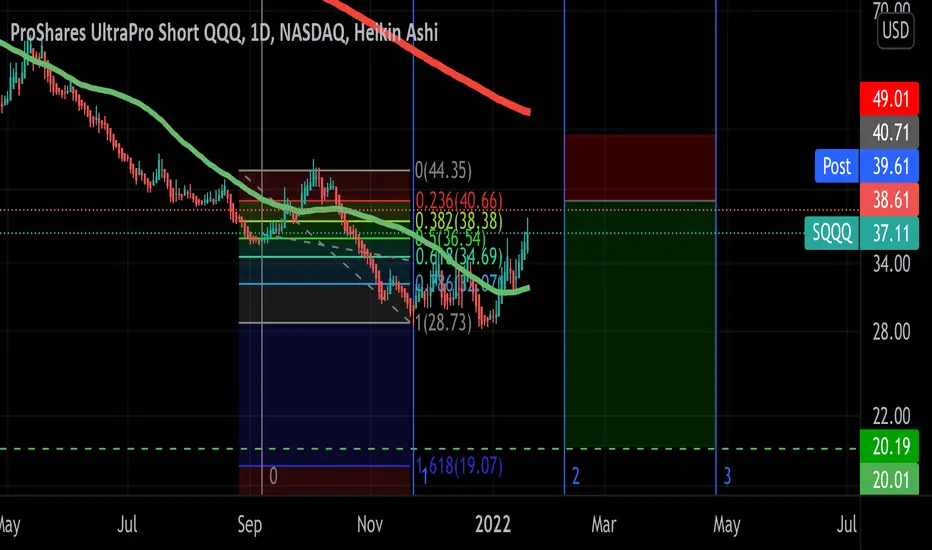Click the time zone marker labeled 0
This screenshot has height=550, width=932.
pos(273,476)
